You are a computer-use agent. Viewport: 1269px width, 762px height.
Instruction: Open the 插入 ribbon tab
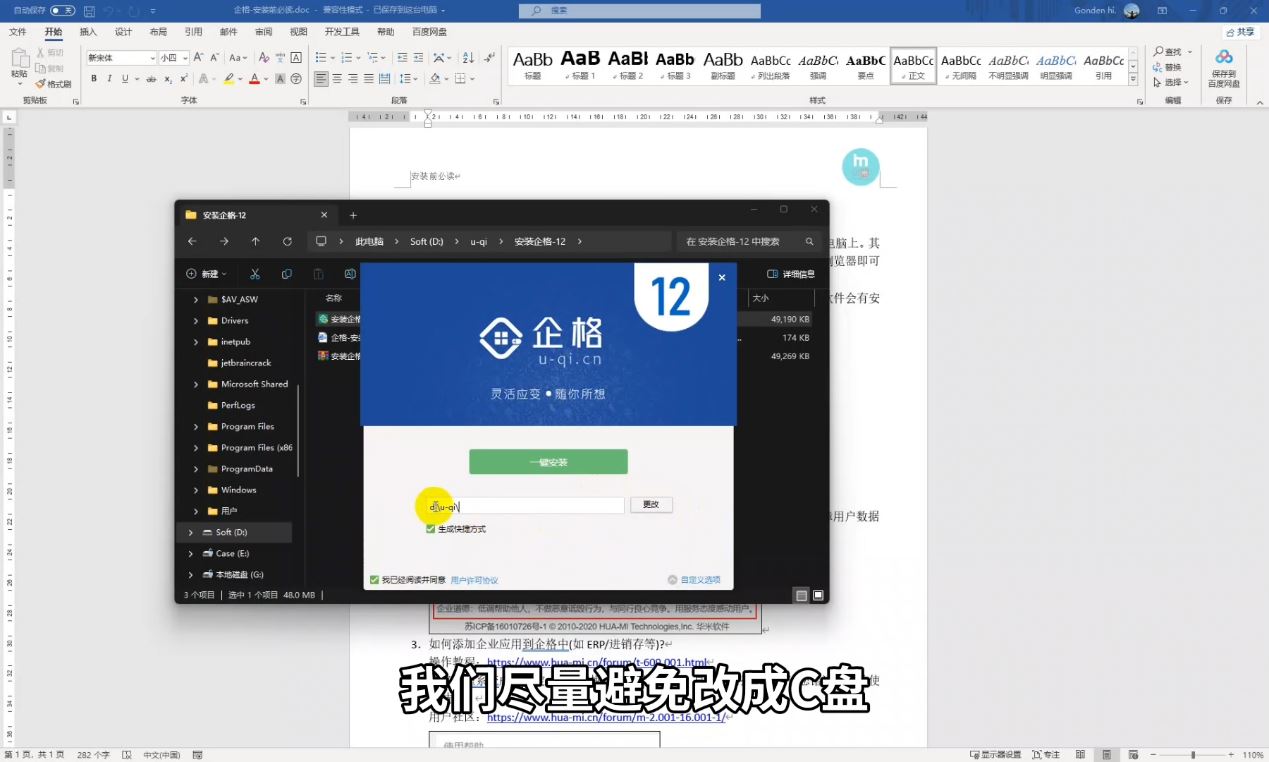point(88,32)
